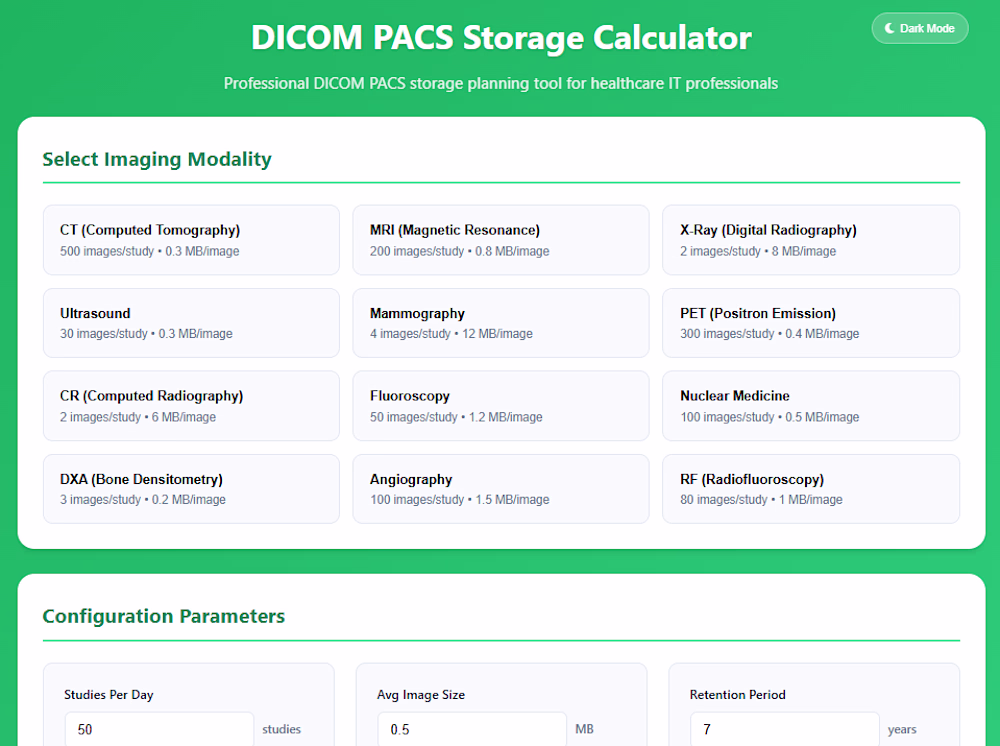Image resolution: width=1000 pixels, height=746 pixels.
Task: Select RF (Radiofluoroscopy) modality card
Action: [810, 489]
